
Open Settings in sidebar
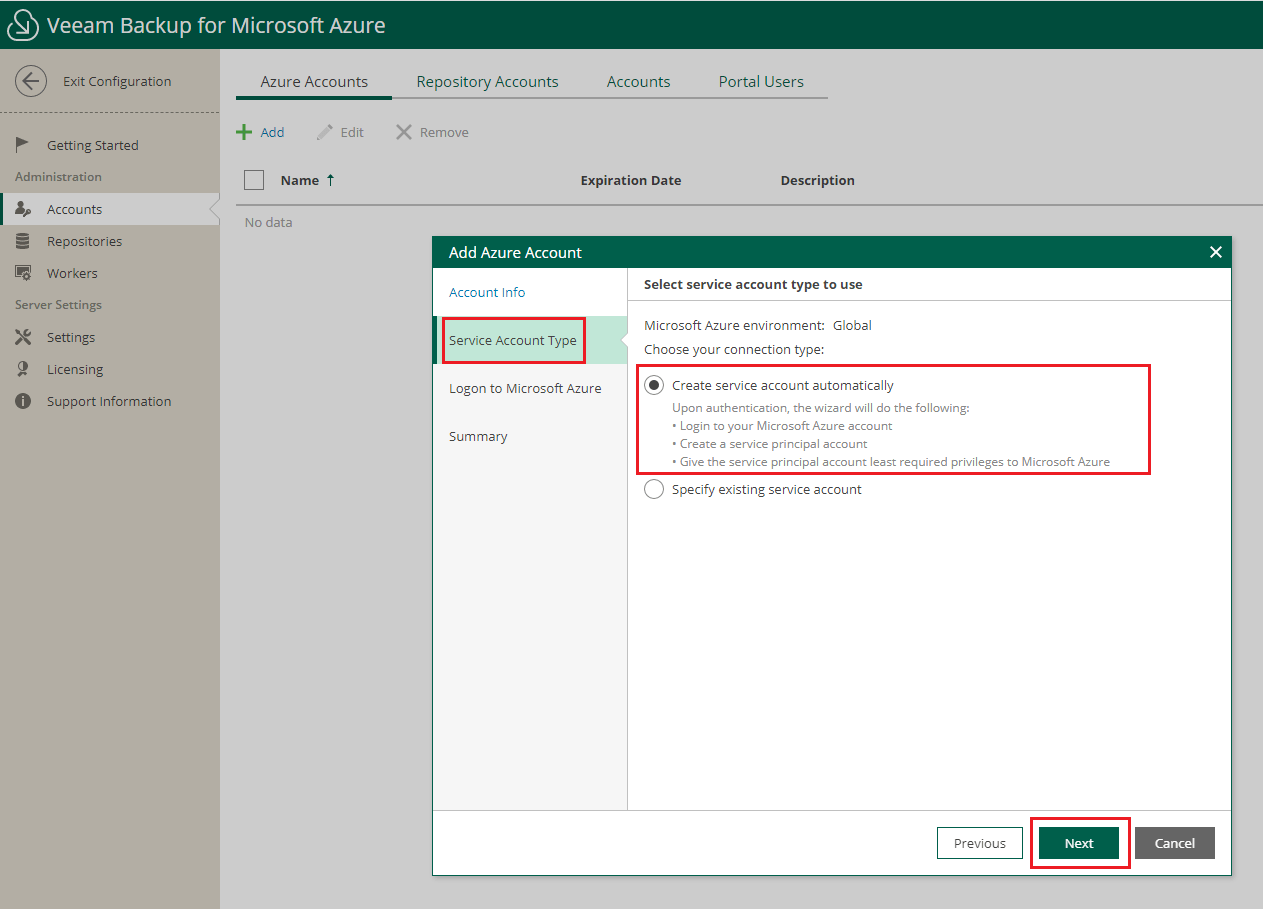(x=110, y=337)
